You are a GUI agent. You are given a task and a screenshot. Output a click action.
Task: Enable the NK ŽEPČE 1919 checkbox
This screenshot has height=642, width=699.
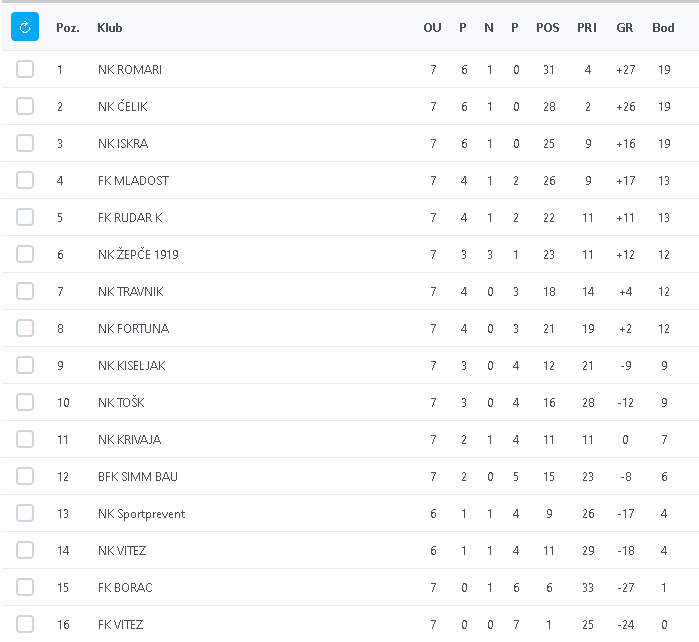pyautogui.click(x=25, y=254)
